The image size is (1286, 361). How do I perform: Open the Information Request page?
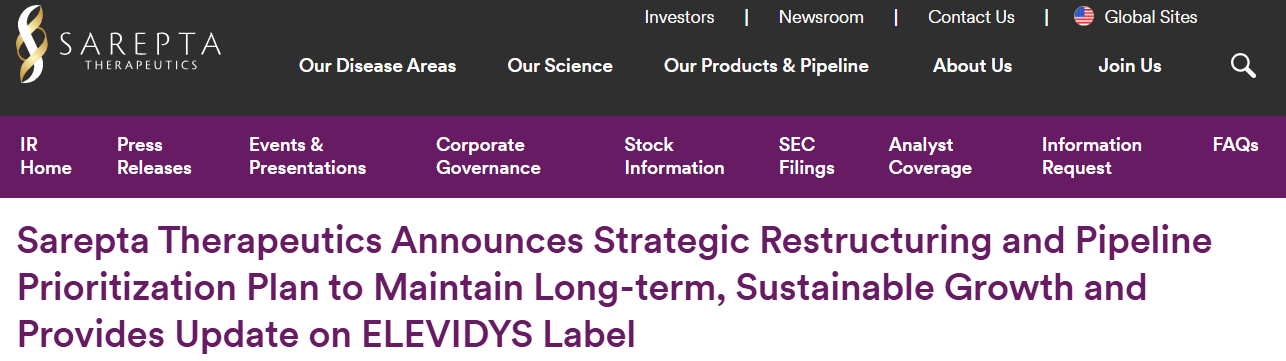click(x=1091, y=156)
